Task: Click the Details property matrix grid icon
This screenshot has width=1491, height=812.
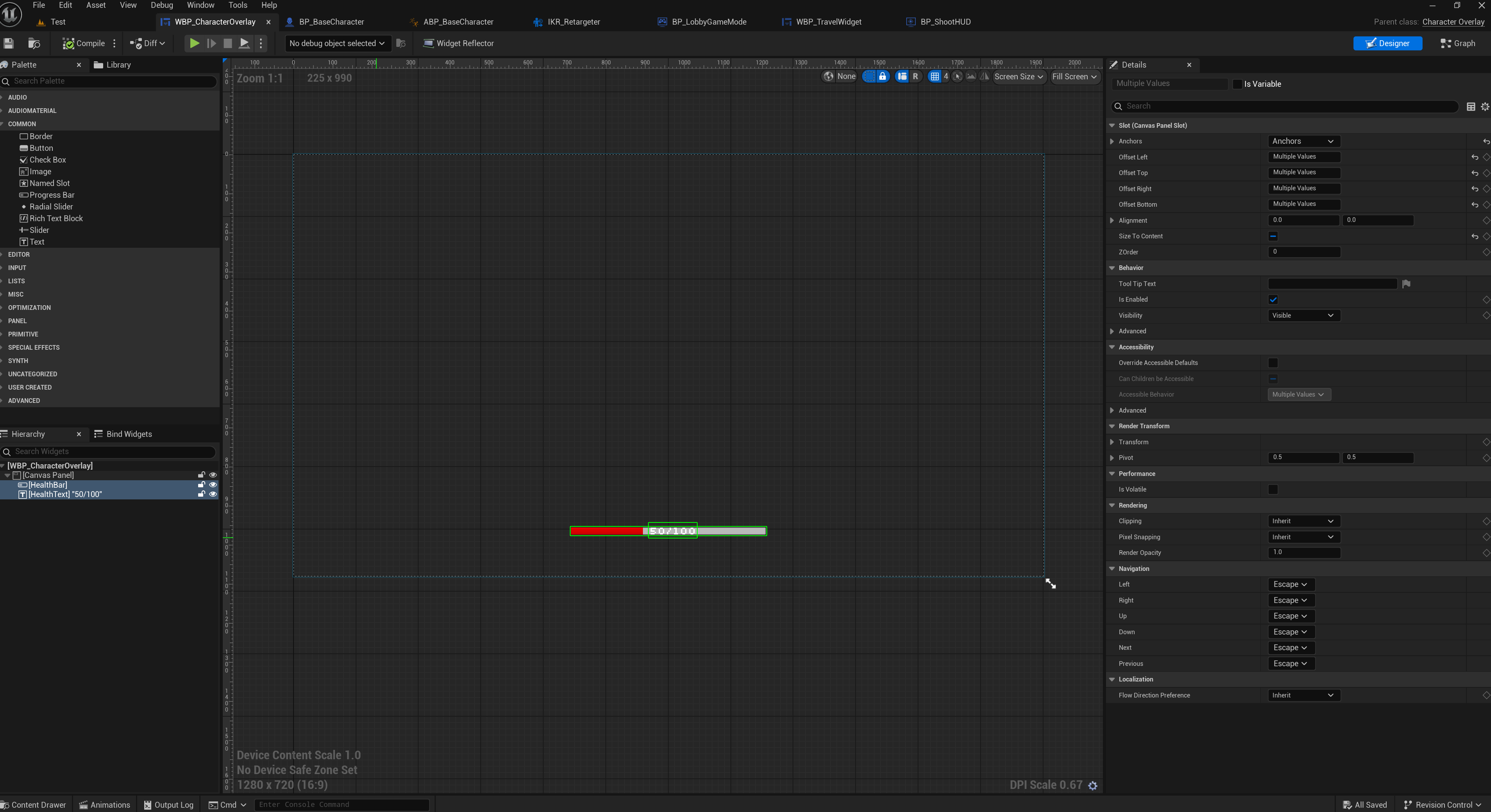Action: [1471, 107]
